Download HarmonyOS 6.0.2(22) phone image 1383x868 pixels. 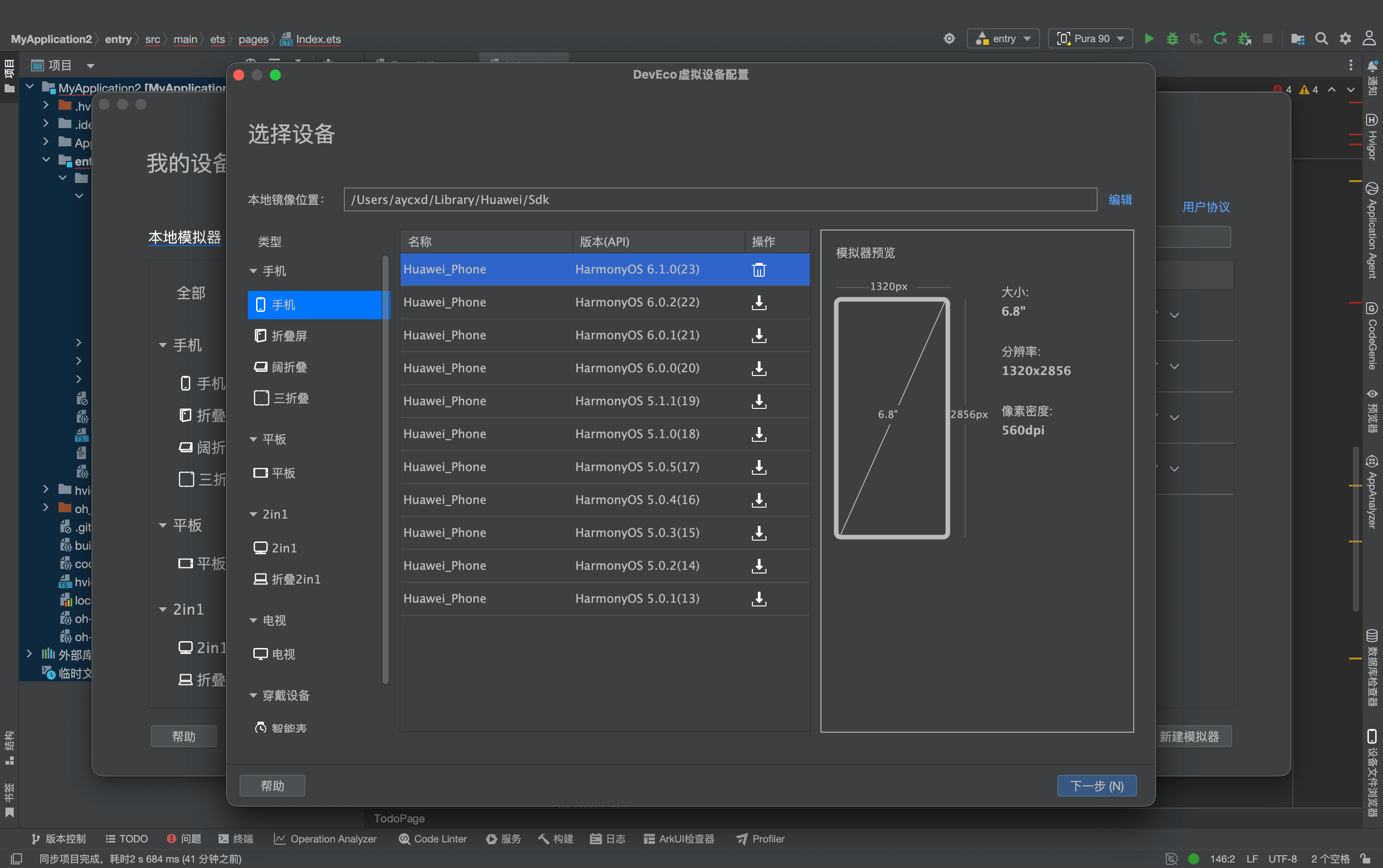[759, 303]
